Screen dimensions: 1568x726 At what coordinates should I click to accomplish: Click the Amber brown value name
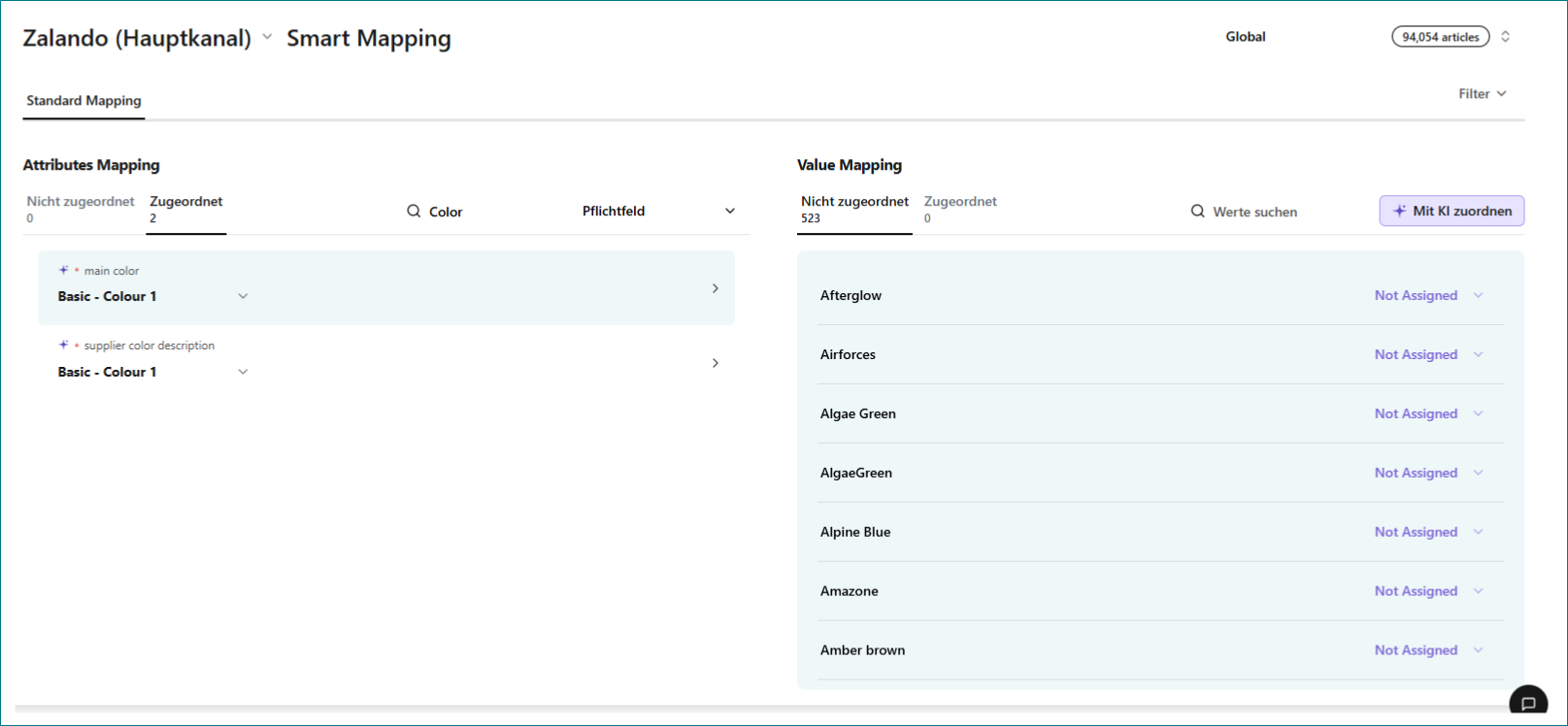862,650
